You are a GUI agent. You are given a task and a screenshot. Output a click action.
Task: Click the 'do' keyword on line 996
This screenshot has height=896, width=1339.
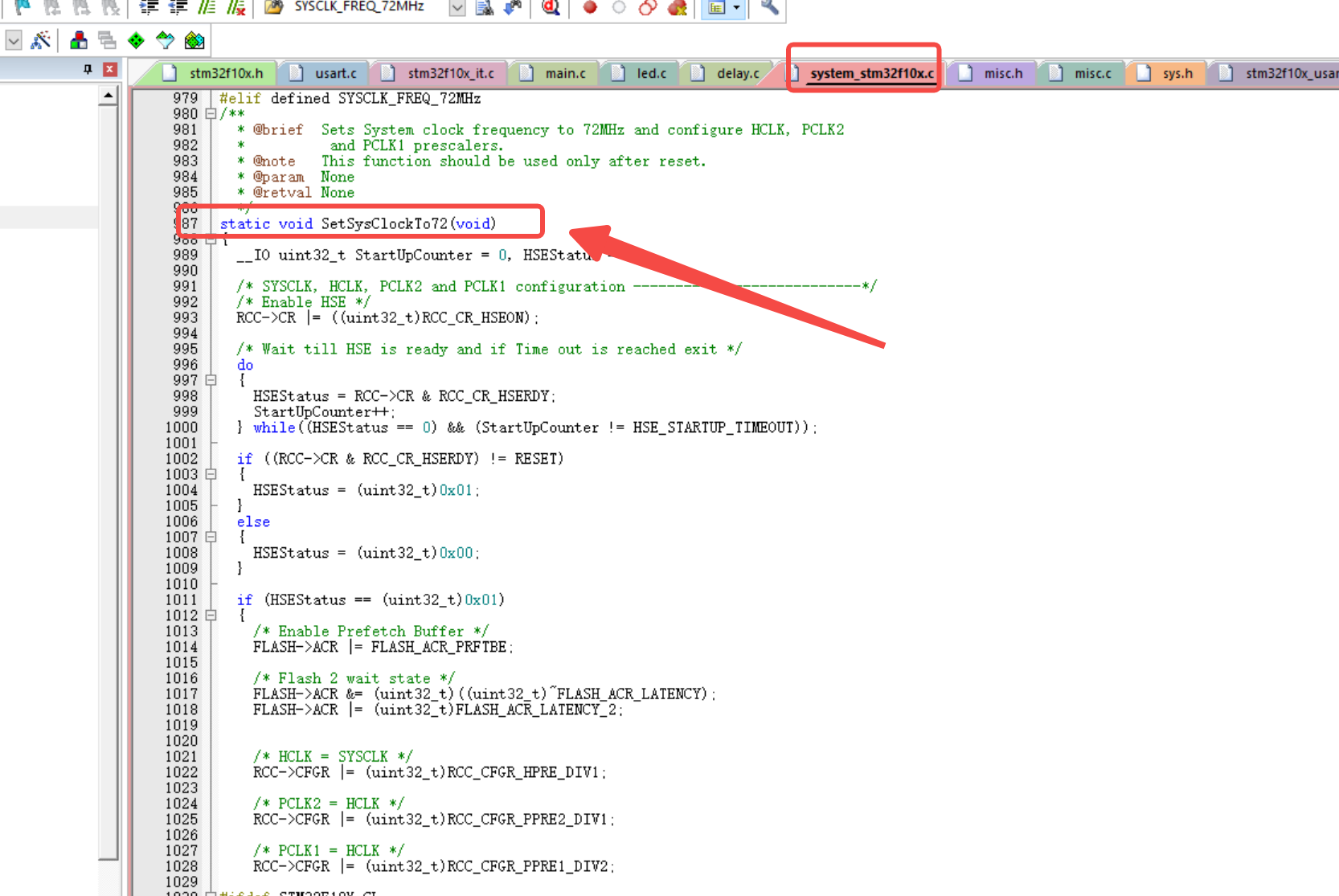(245, 365)
